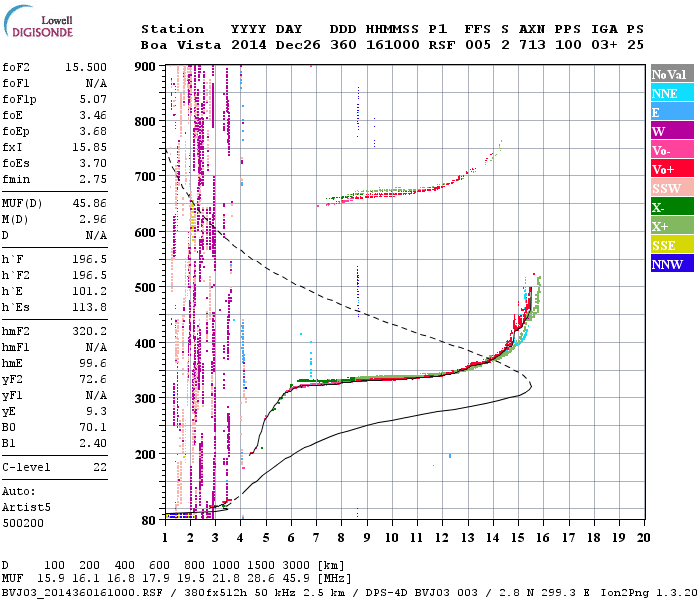Click the AXN value 713
The height and width of the screenshot is (600, 700).
532,45
